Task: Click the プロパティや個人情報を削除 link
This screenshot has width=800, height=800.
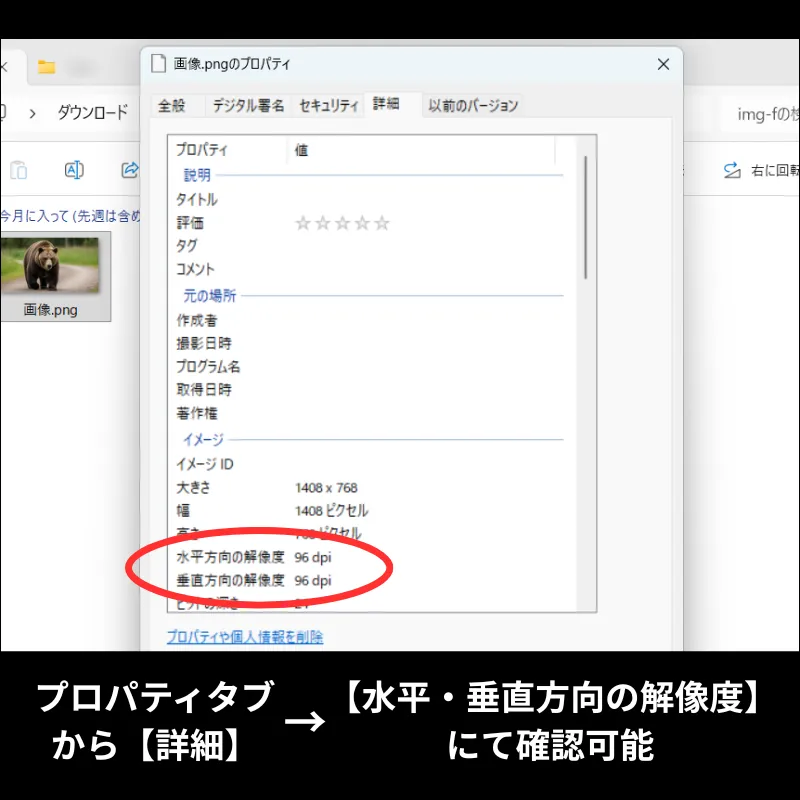Action: coord(245,637)
